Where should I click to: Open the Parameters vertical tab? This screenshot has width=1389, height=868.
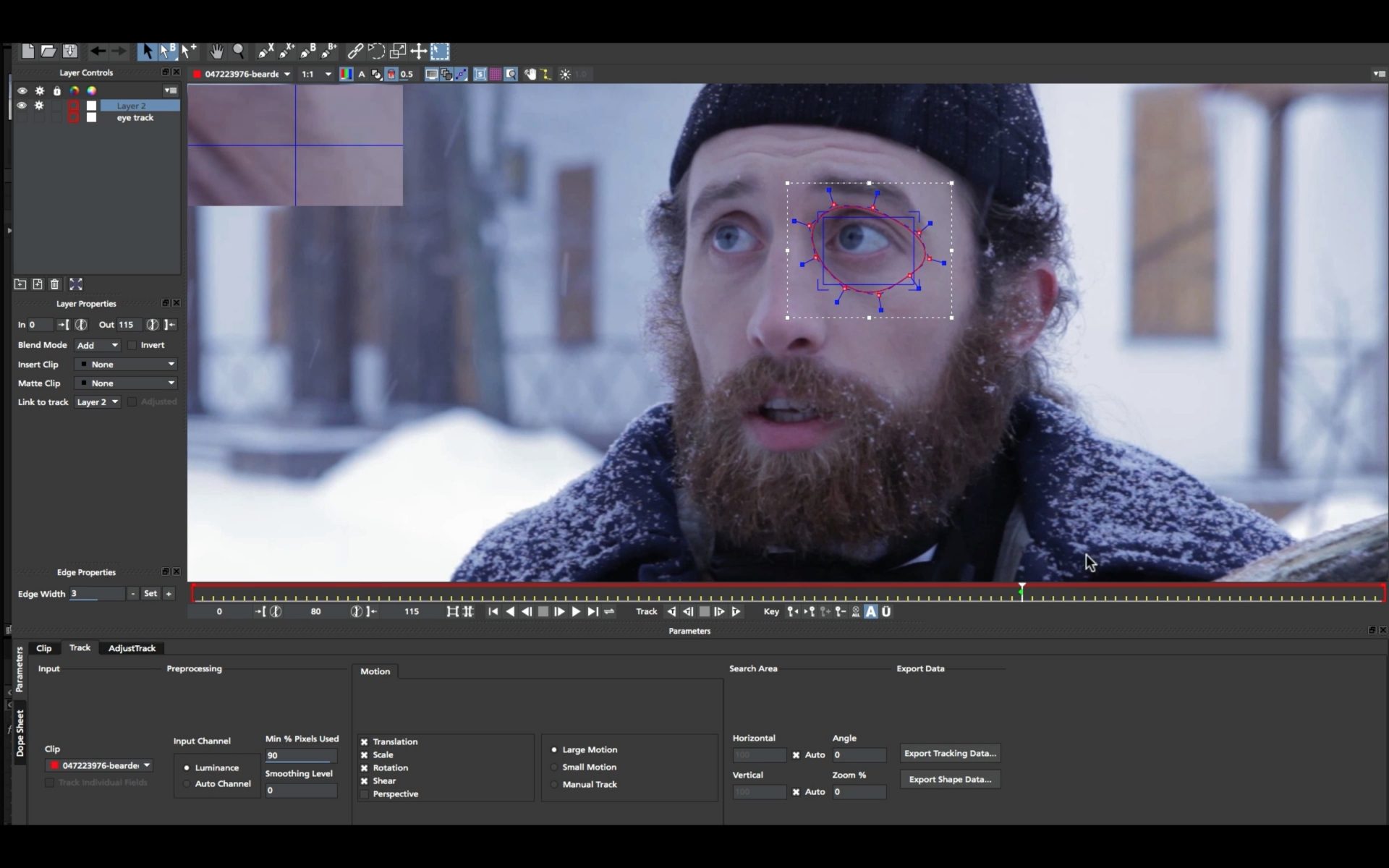(20, 669)
